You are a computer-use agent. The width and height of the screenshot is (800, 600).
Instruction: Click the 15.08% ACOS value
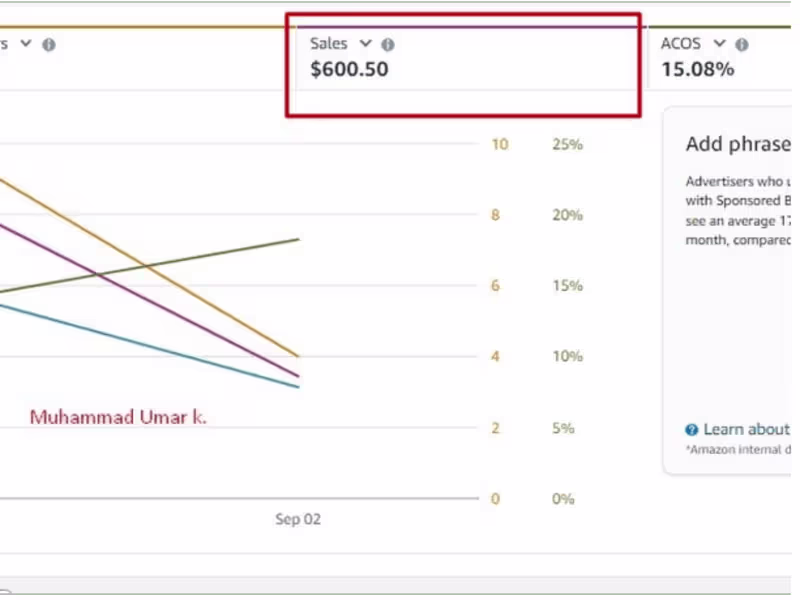tap(697, 69)
